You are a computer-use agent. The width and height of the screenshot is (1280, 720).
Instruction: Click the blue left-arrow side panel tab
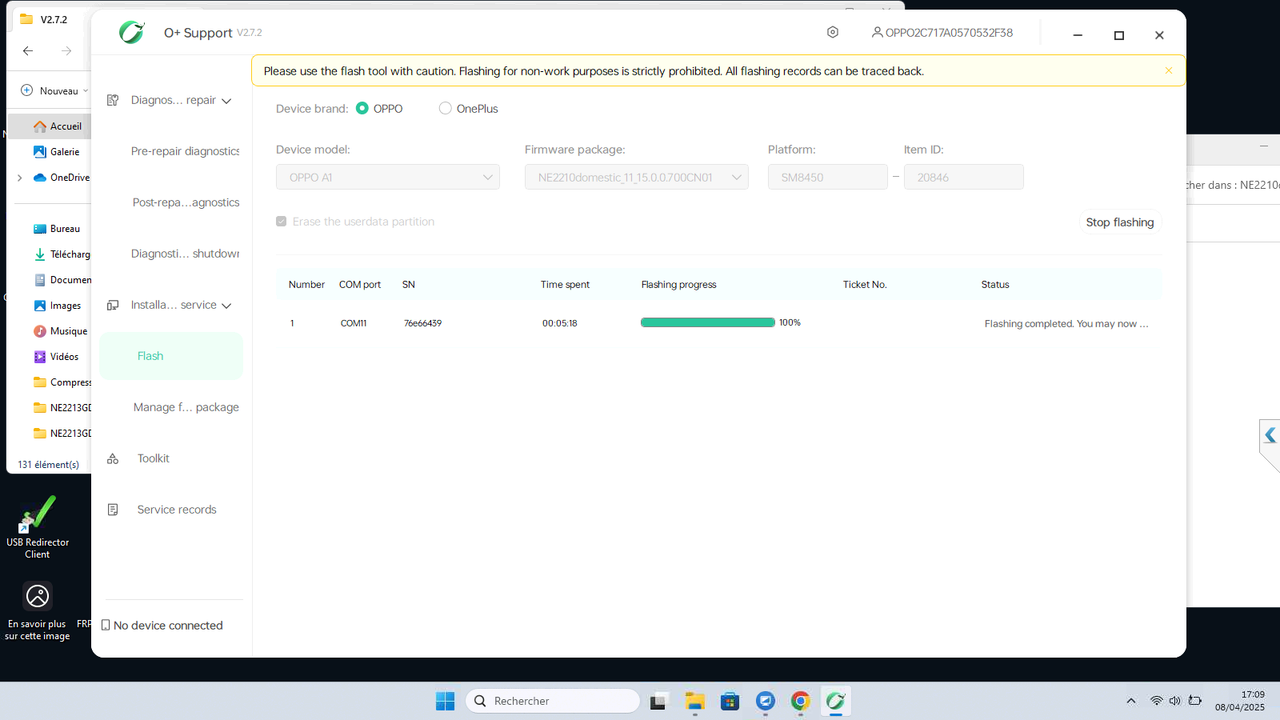1270,436
